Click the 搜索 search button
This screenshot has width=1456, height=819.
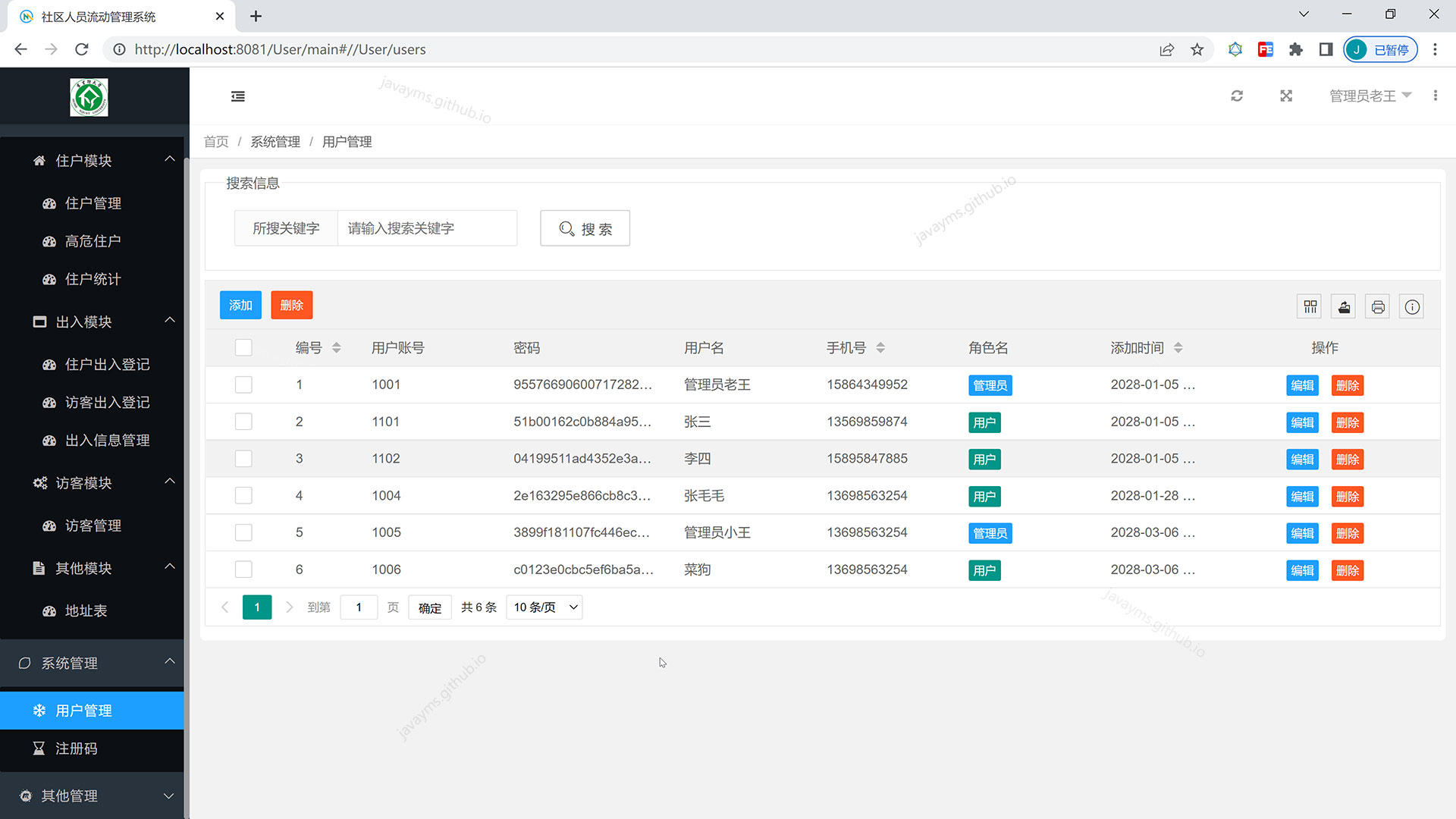tap(585, 229)
